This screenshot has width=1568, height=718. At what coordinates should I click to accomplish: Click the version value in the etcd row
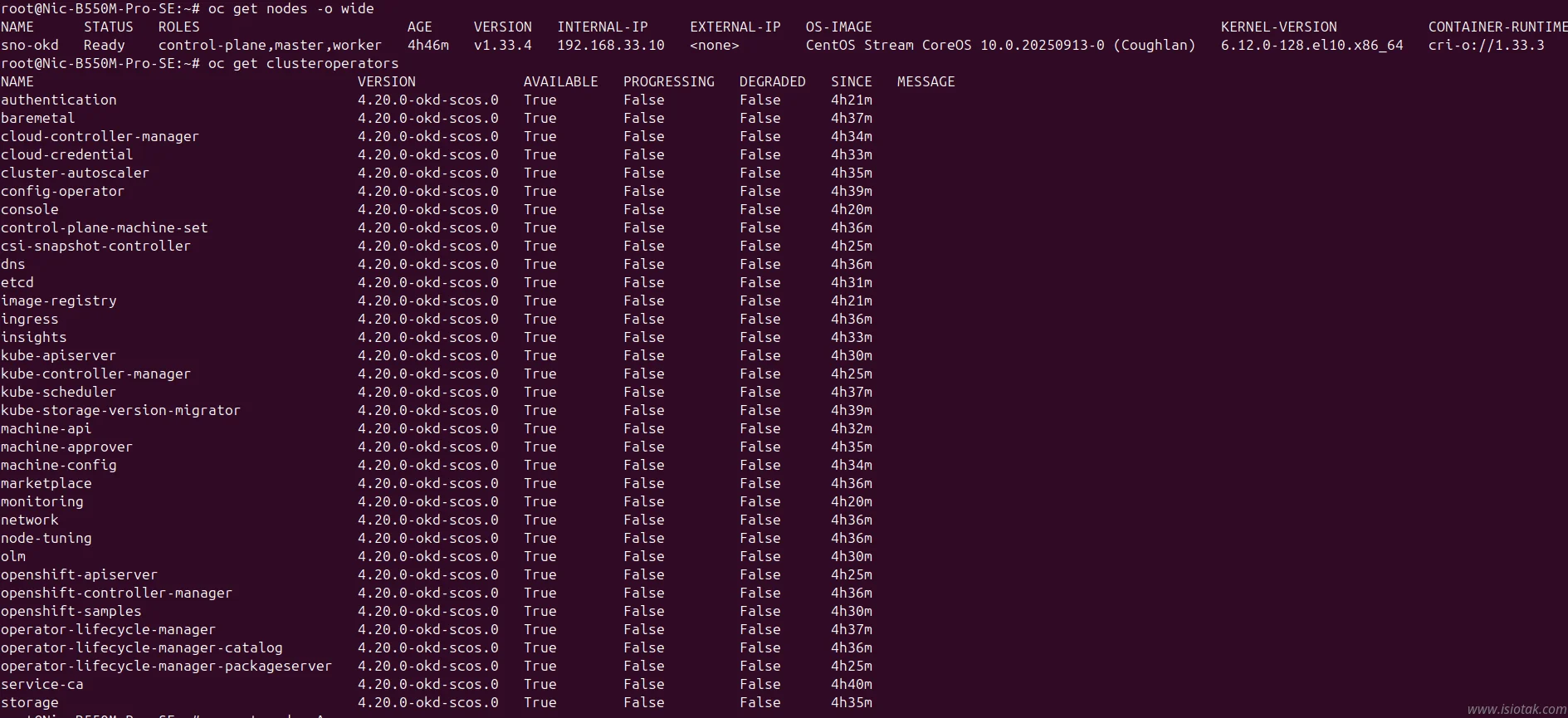tap(428, 283)
